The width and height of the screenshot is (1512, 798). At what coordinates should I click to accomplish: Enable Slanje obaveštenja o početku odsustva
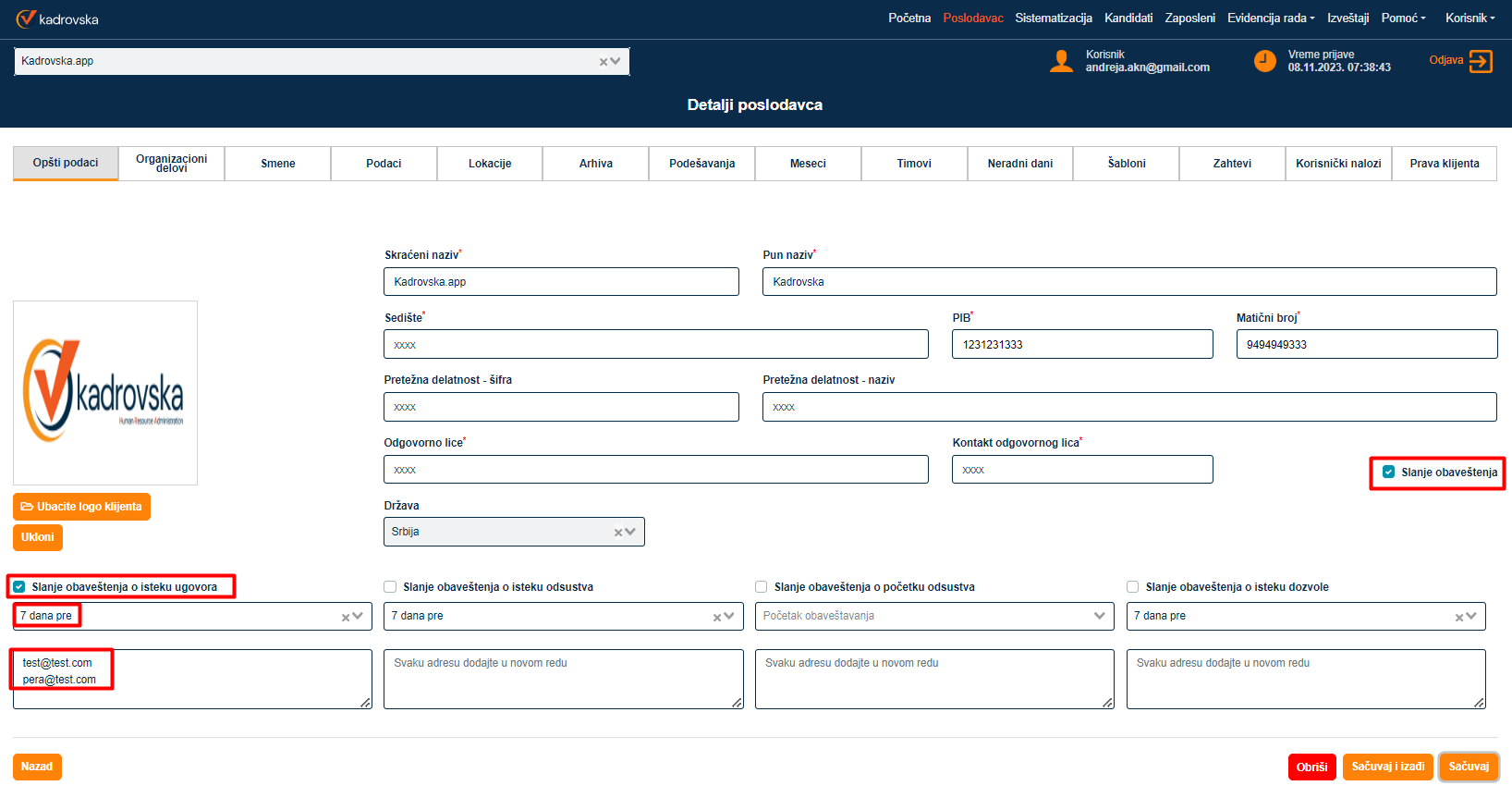(762, 587)
